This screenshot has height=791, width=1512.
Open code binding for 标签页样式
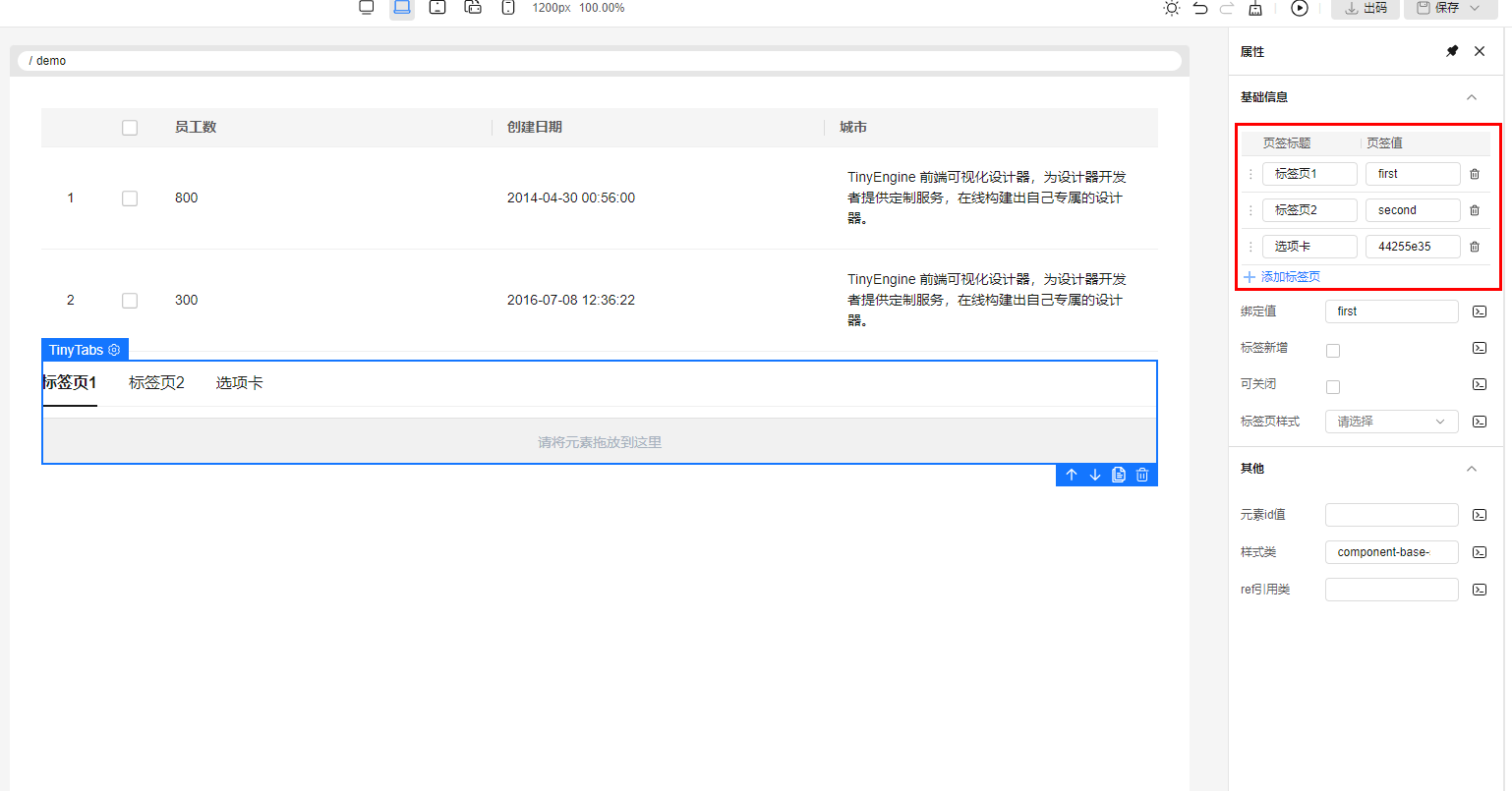pos(1480,422)
